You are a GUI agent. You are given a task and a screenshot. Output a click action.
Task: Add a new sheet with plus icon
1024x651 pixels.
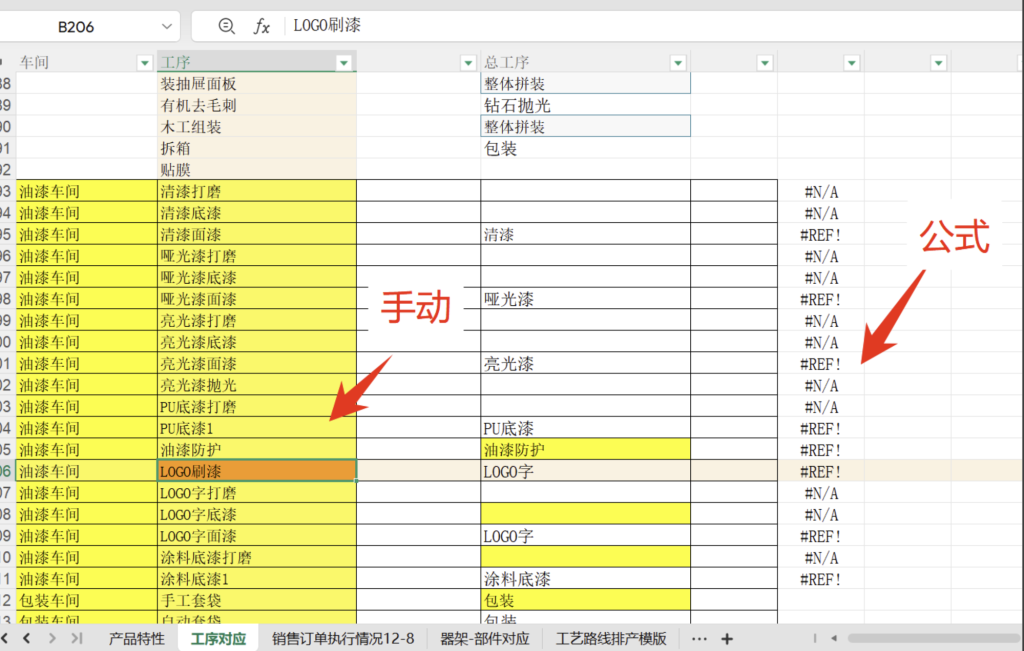point(727,639)
